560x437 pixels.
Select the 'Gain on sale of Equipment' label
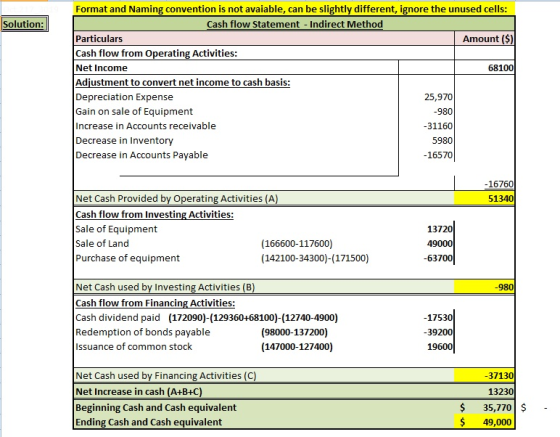coord(134,111)
